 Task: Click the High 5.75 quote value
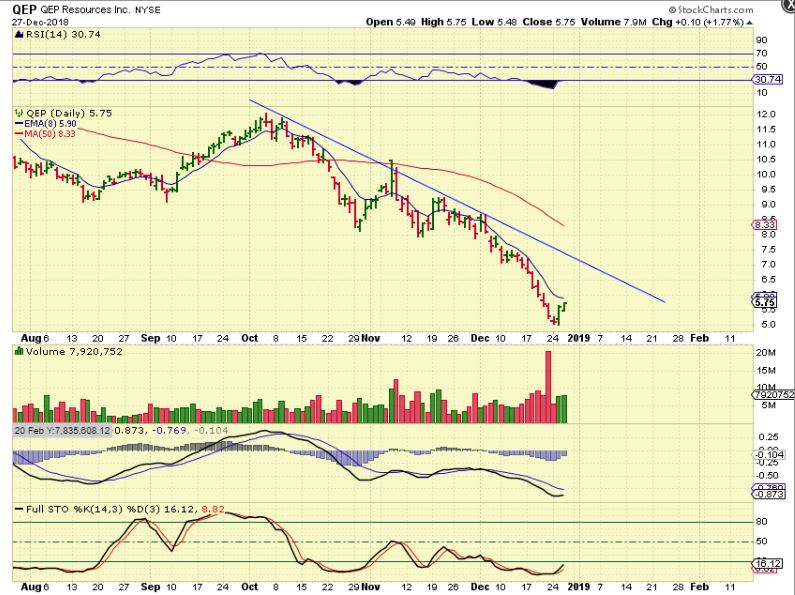[x=444, y=22]
